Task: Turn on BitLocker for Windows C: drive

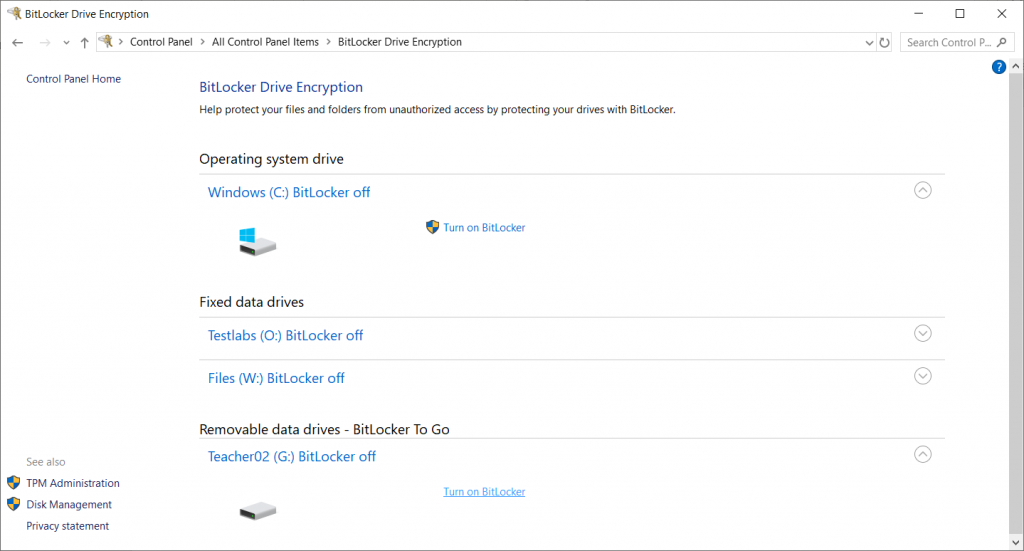Action: coord(484,227)
